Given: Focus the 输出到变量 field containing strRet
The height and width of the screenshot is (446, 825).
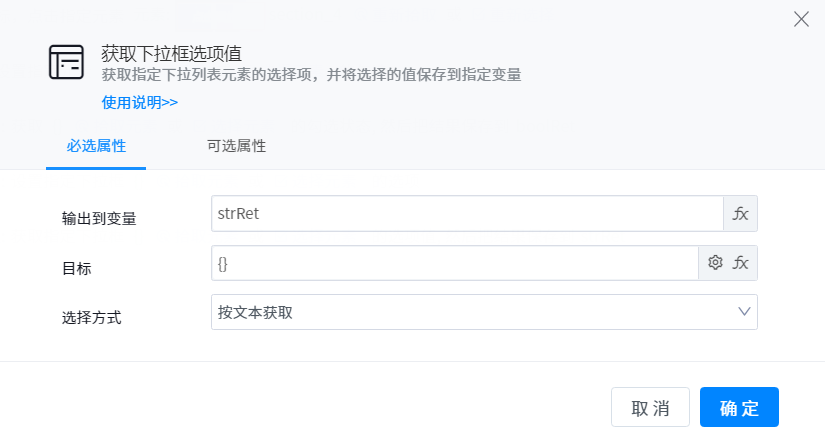Looking at the screenshot, I should pos(467,214).
